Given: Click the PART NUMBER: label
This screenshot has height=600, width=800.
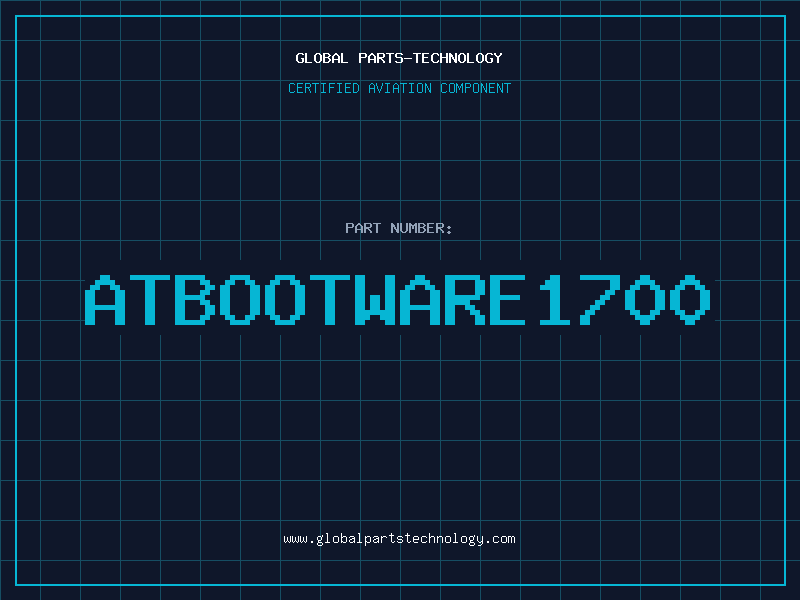Looking at the screenshot, I should (399, 228).
